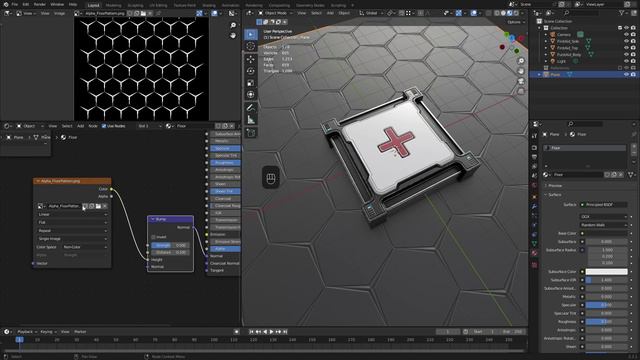
Task: Click the viewport navigation gizmo
Action: (511, 43)
